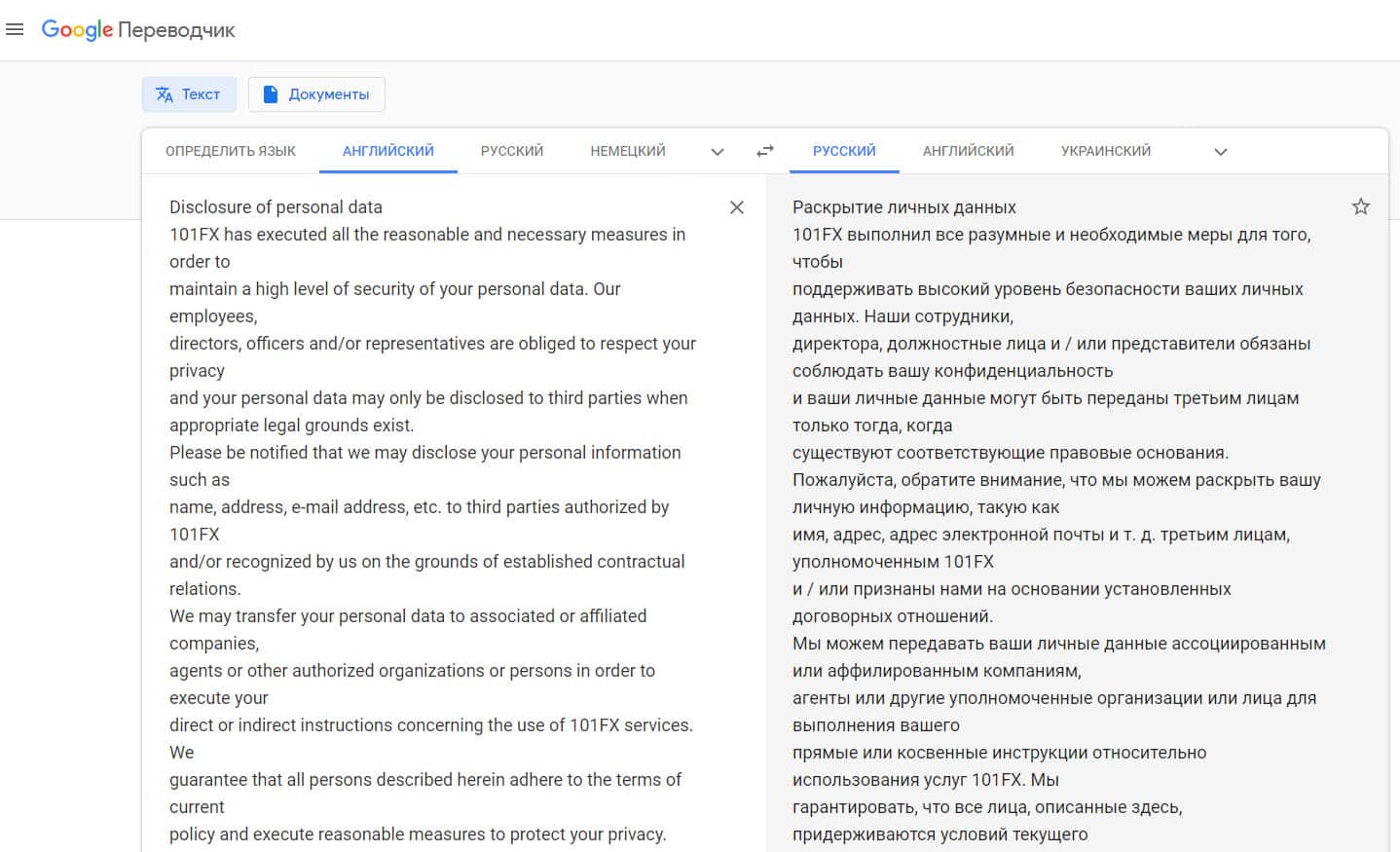This screenshot has height=852, width=1400.
Task: Open the Документы translation mode
Action: pos(316,94)
